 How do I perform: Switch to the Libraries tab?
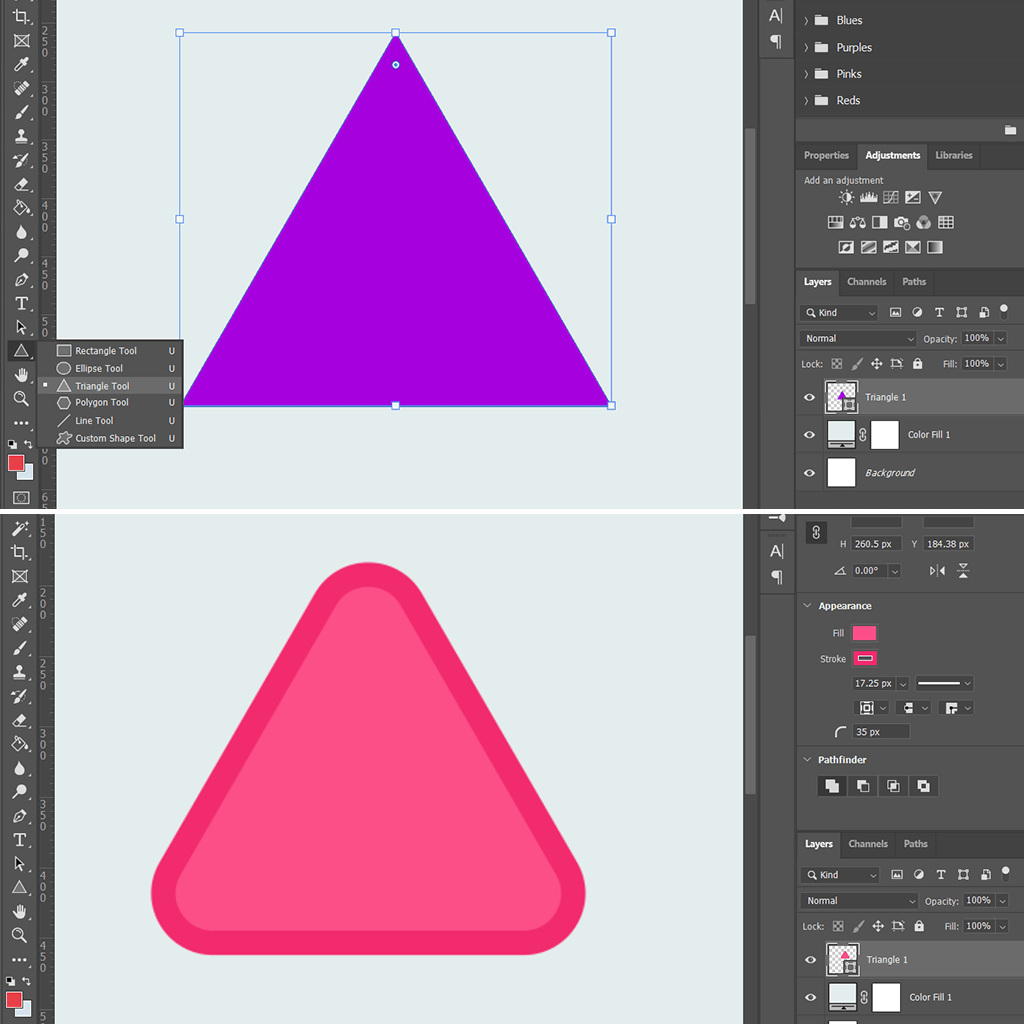[x=953, y=155]
